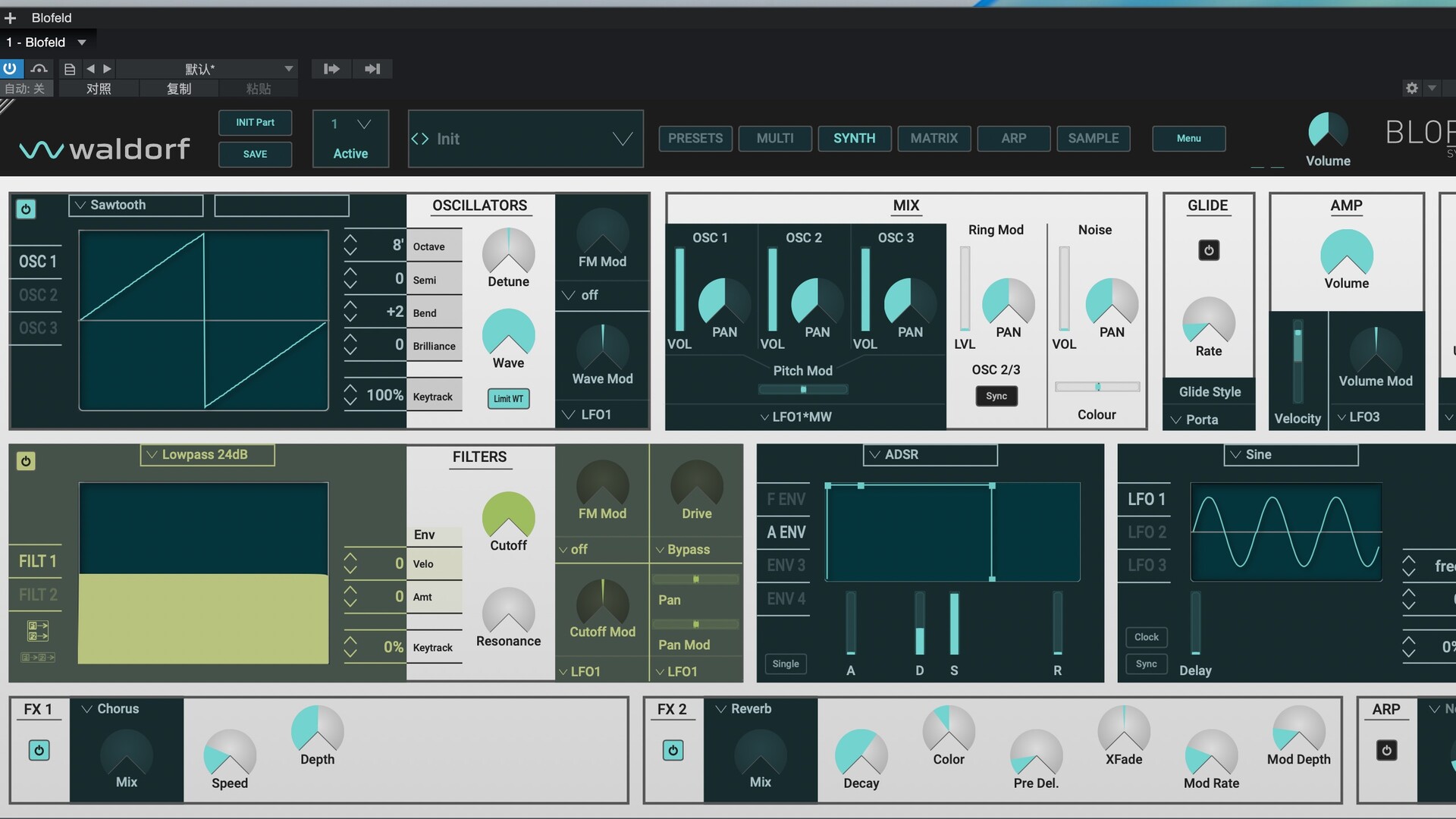The width and height of the screenshot is (1456, 819).
Task: Toggle the FX 1 power switch
Action: tap(39, 751)
